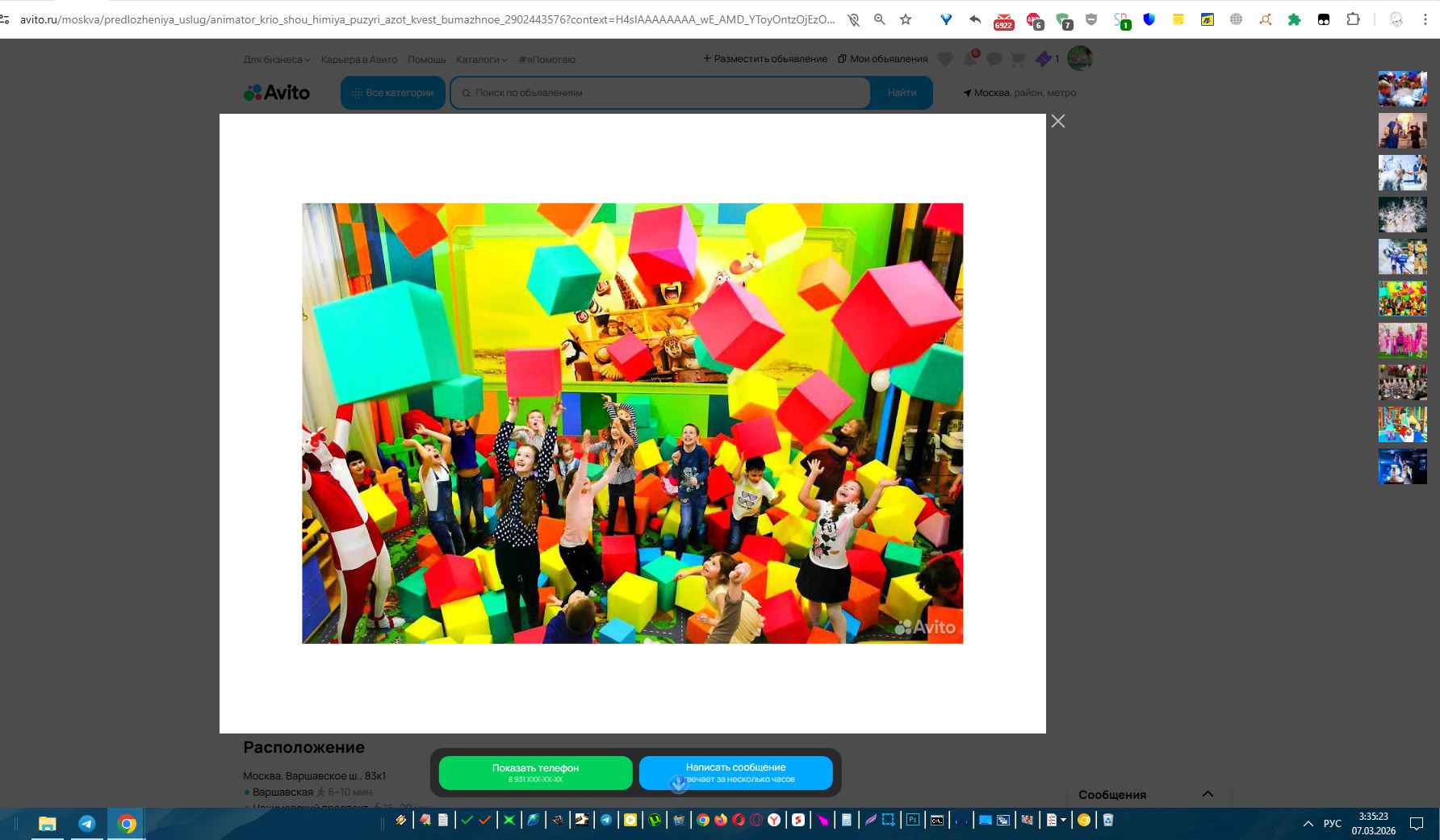Viewport: 1440px width, 840px height.
Task: Open the 'Помощь' menu link
Action: point(426,60)
